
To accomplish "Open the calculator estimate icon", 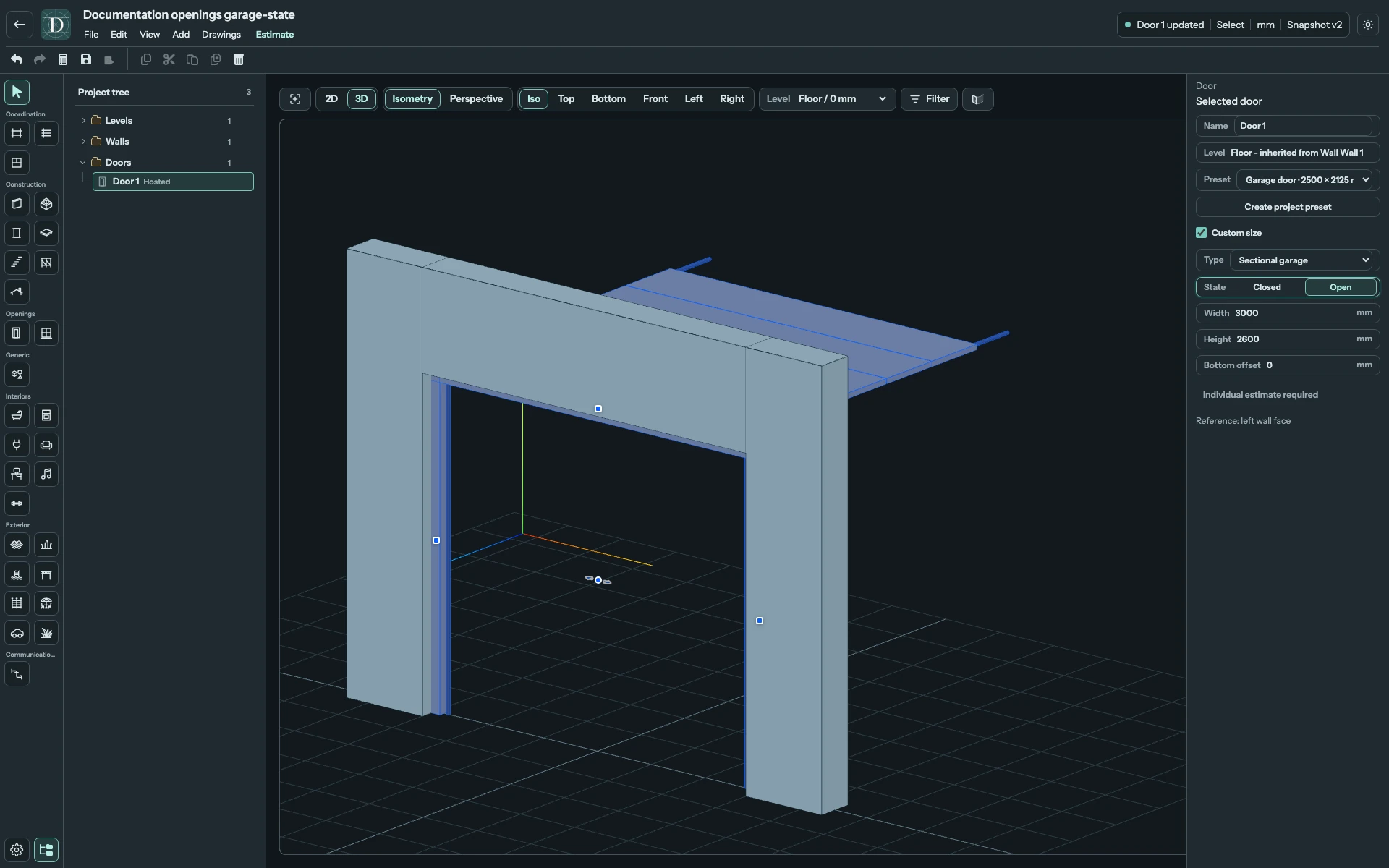I will click(63, 59).
